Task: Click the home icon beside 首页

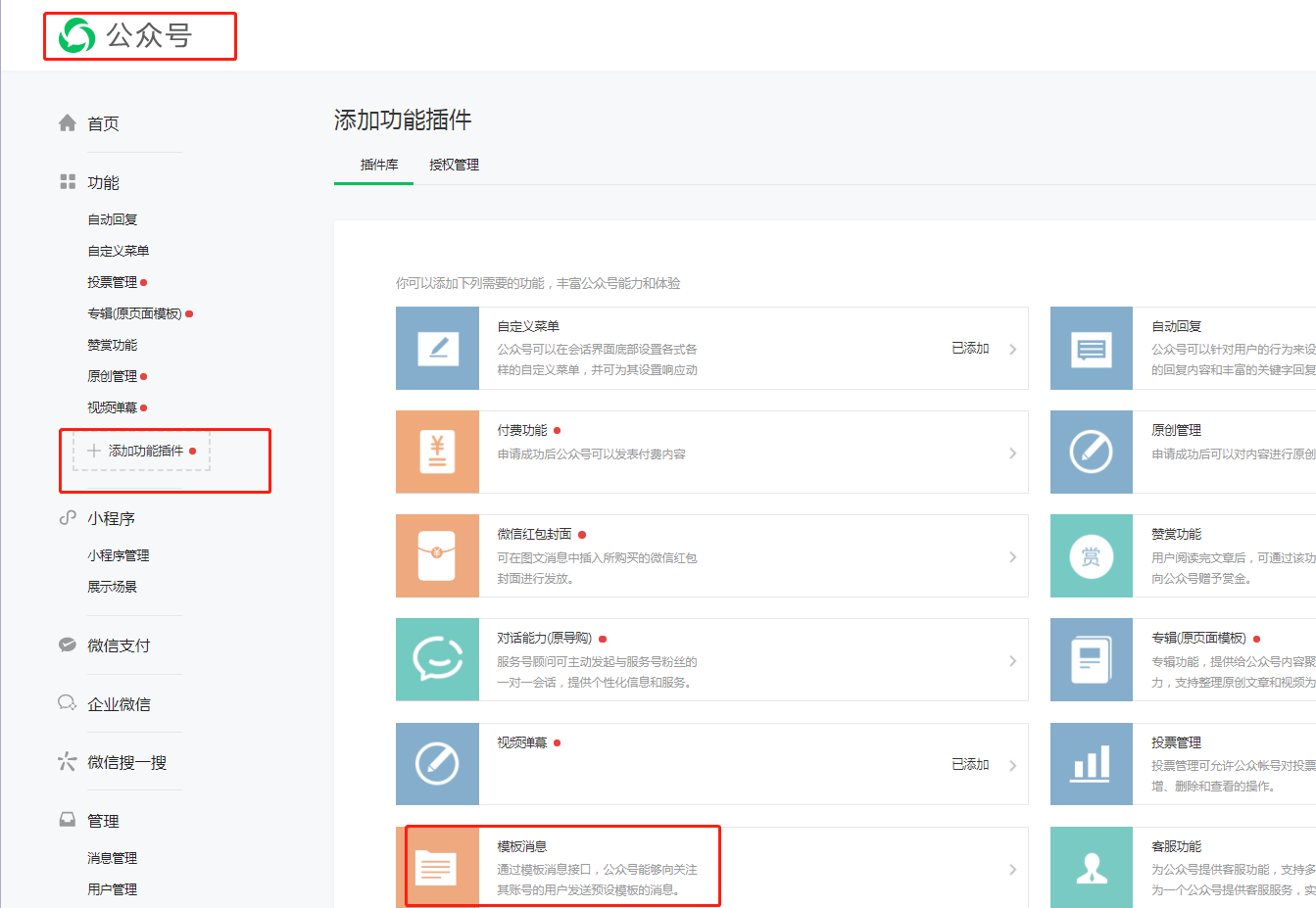Action: [68, 122]
